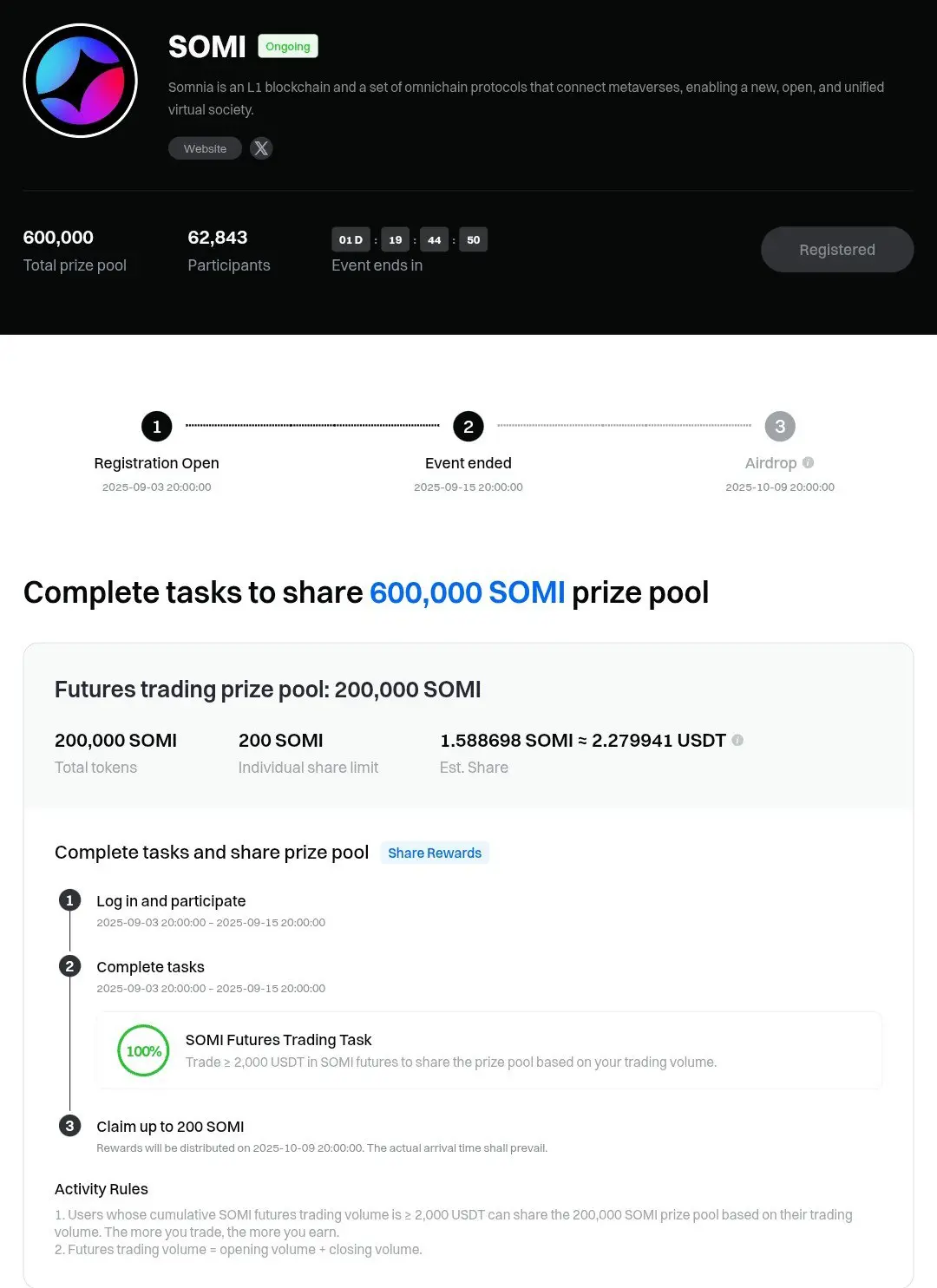
Task: Click the step 1 Registration Open marker
Action: [157, 426]
